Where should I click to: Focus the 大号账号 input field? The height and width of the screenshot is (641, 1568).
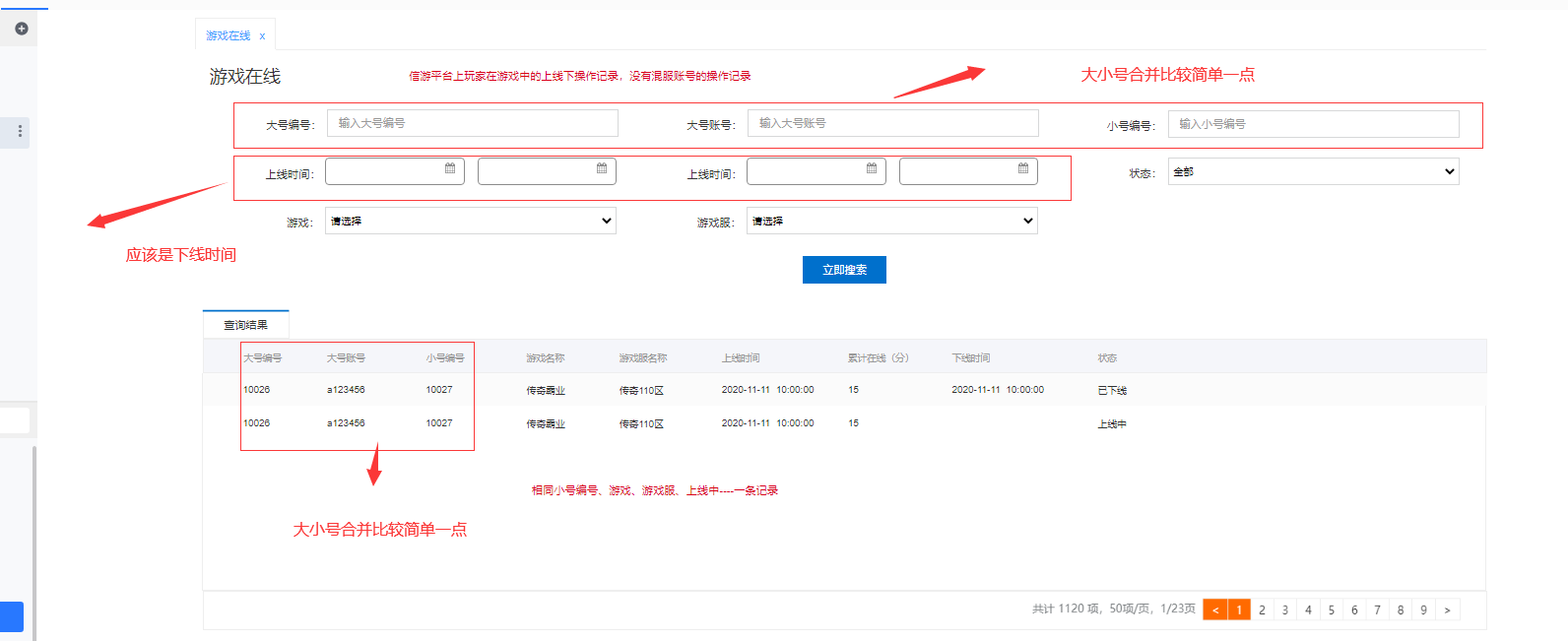(x=893, y=123)
